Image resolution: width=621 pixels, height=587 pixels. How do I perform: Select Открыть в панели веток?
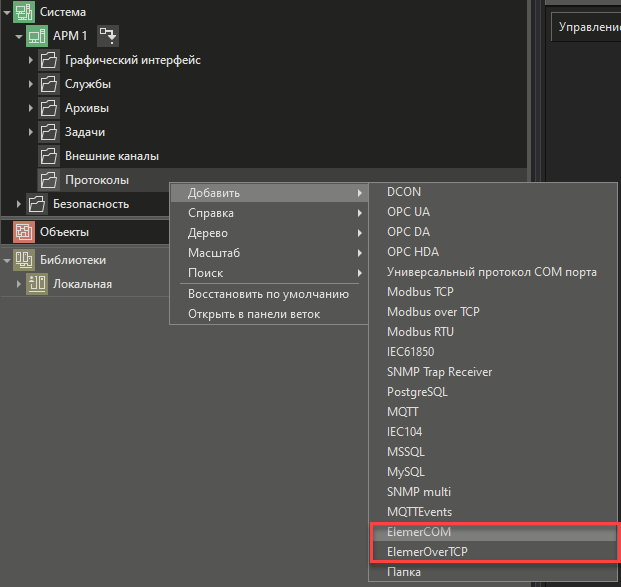254,314
